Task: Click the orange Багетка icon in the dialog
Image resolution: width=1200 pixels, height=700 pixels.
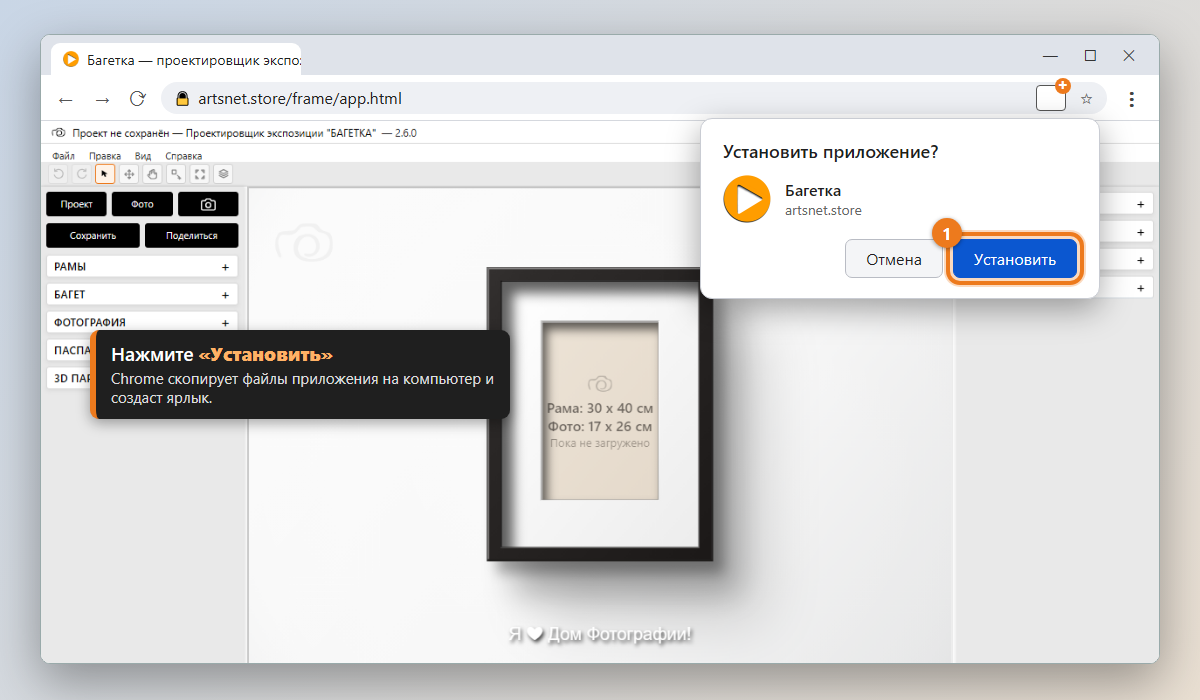Action: point(746,199)
